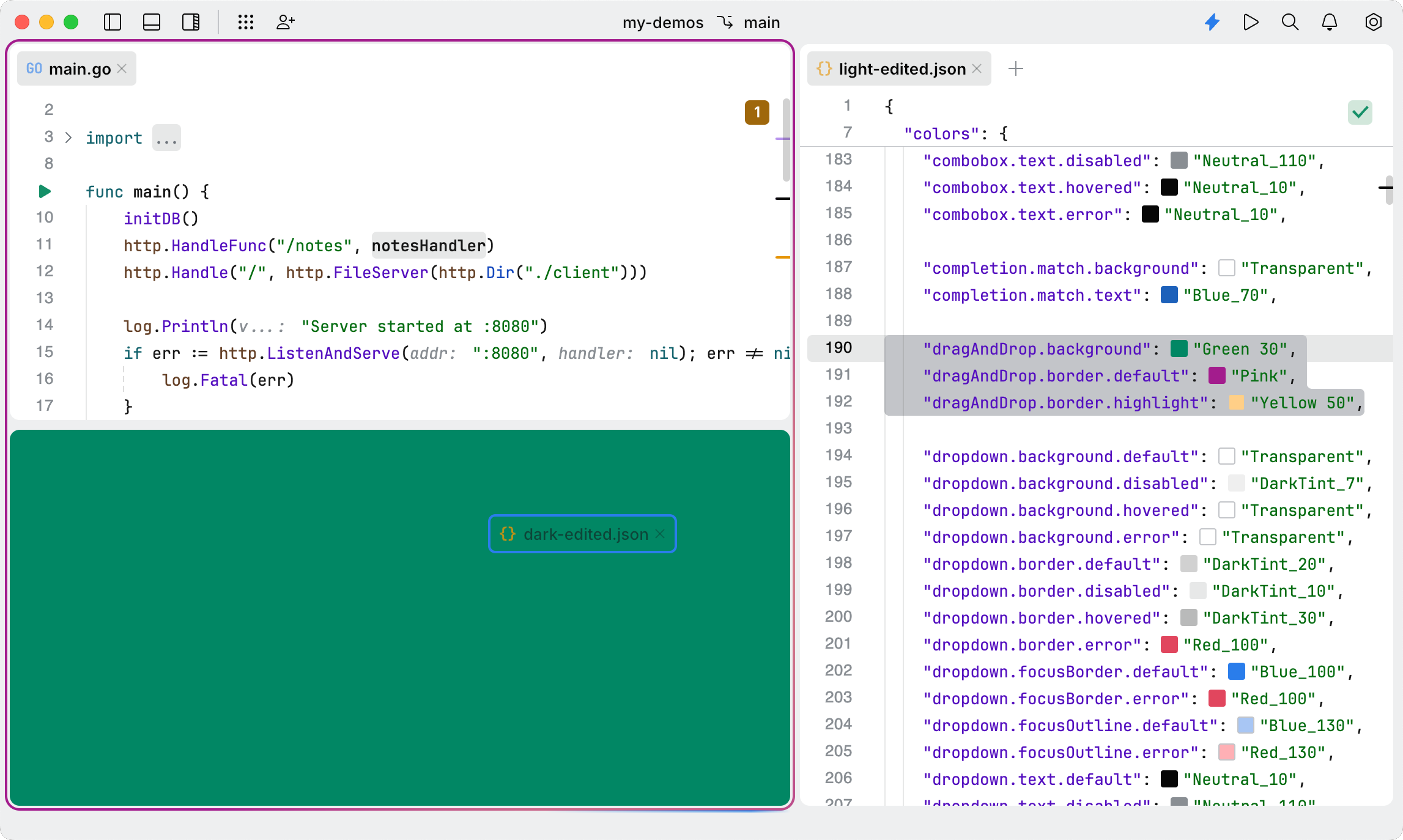The height and width of the screenshot is (840, 1403).
Task: Click the blue lightning bolt icon
Action: coord(1212,23)
